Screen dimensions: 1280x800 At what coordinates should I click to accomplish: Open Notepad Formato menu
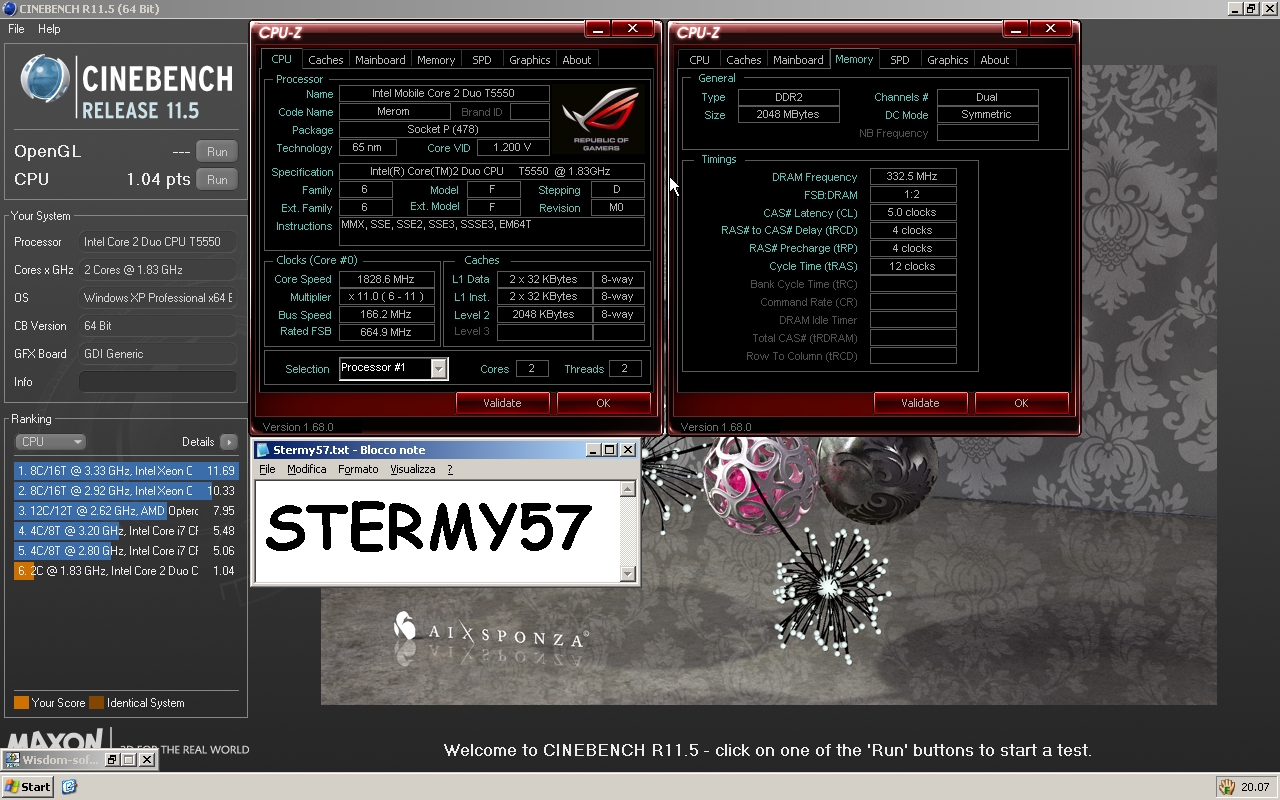point(358,470)
